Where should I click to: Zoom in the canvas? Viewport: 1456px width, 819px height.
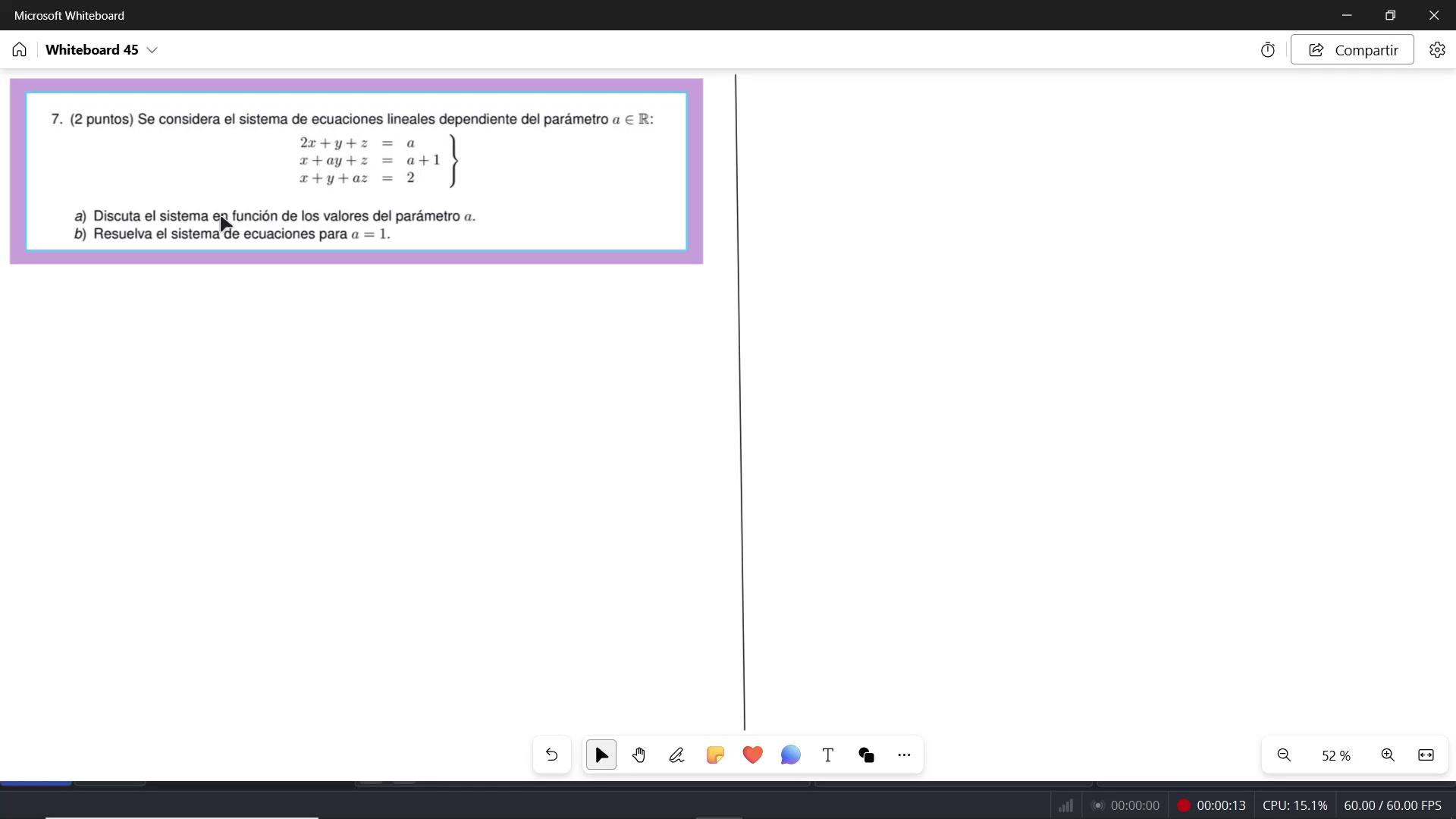tap(1388, 755)
